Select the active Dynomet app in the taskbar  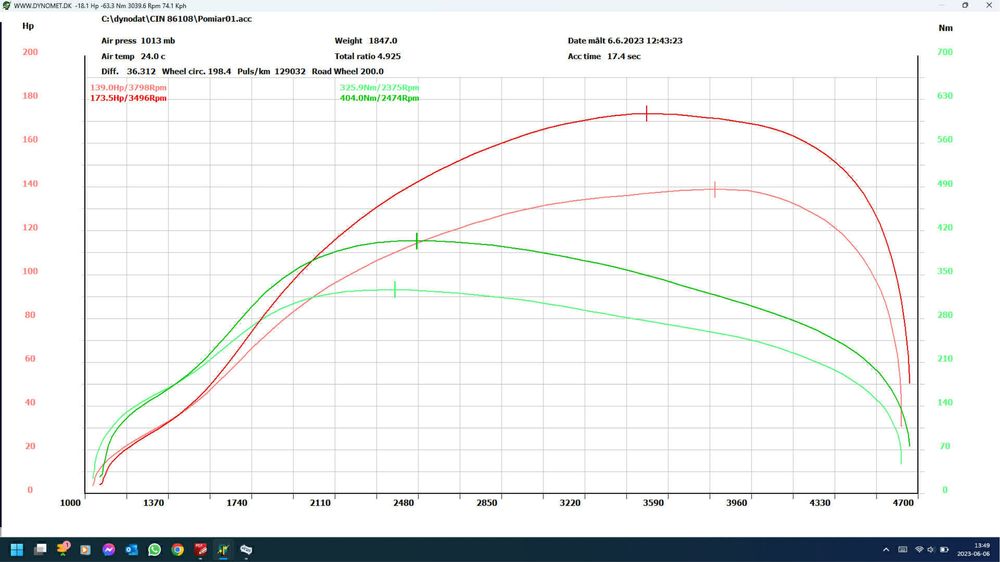(223, 549)
